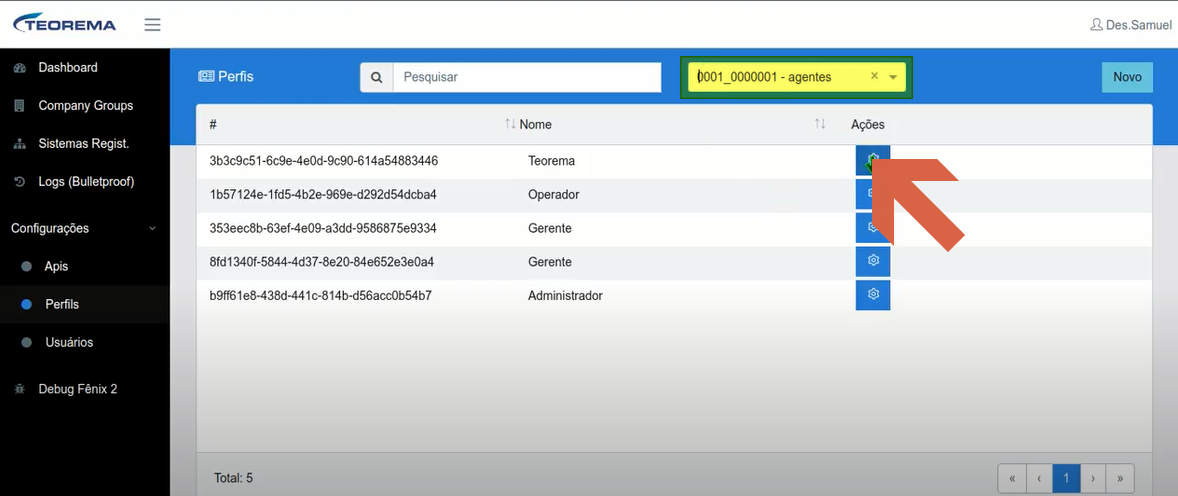Viewport: 1178px width, 496px height.
Task: Go to last page (»)
Action: point(1120,478)
